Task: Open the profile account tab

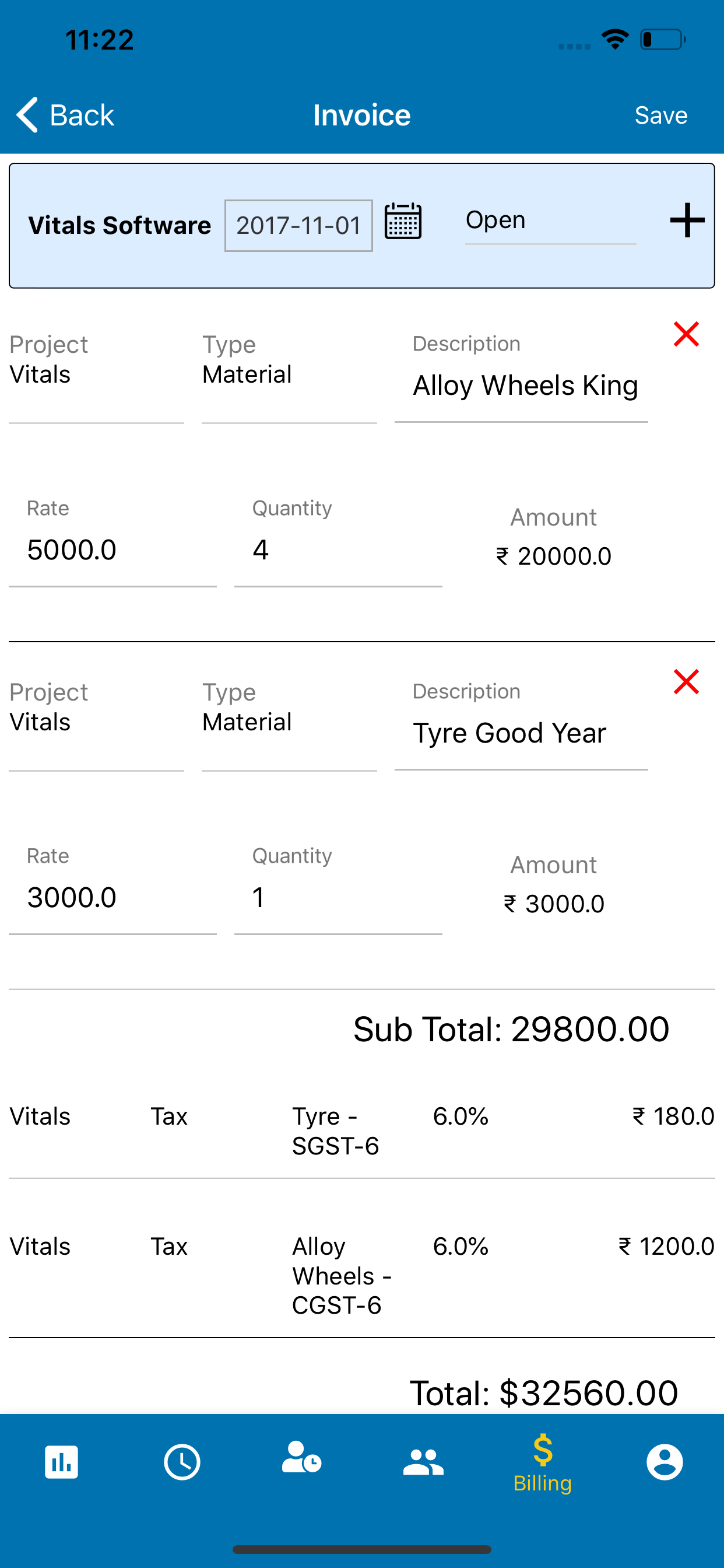Action: click(665, 1461)
